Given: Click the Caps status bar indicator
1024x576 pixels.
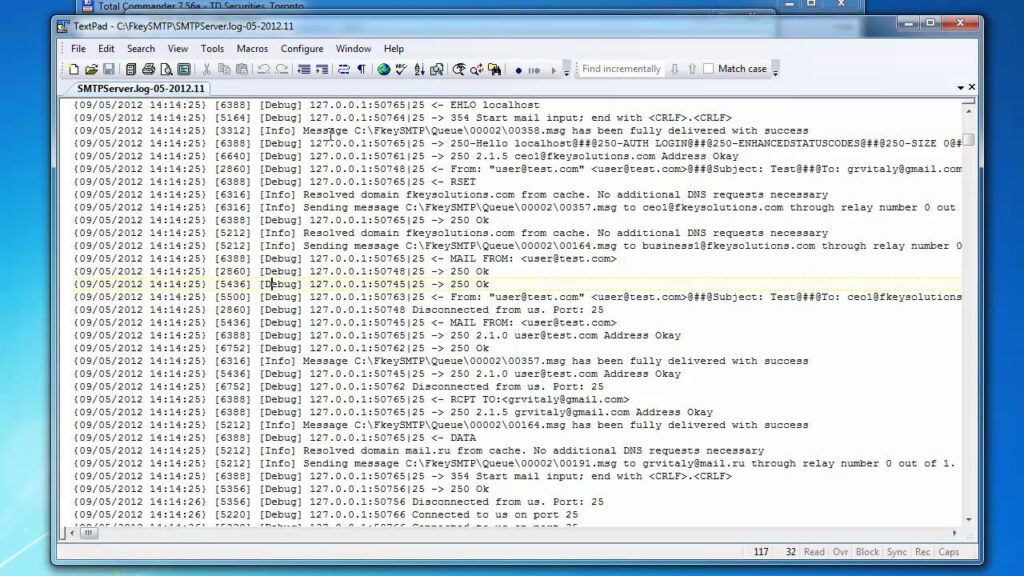Looking at the screenshot, I should point(948,552).
